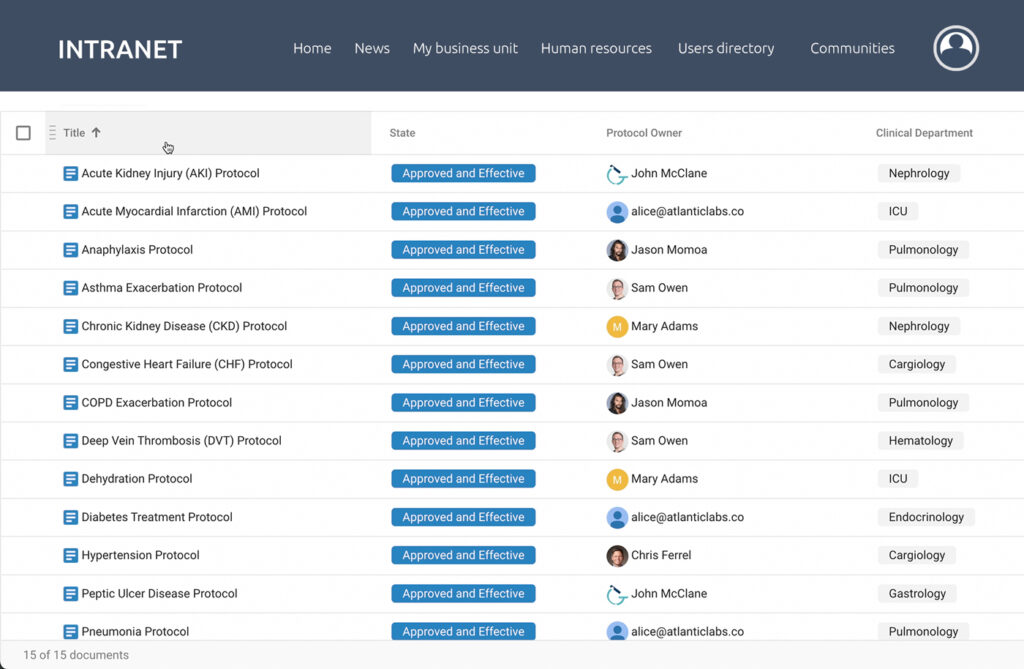Click document icon beside Diabetes Treatment Protocol
This screenshot has width=1024, height=669.
[x=71, y=517]
